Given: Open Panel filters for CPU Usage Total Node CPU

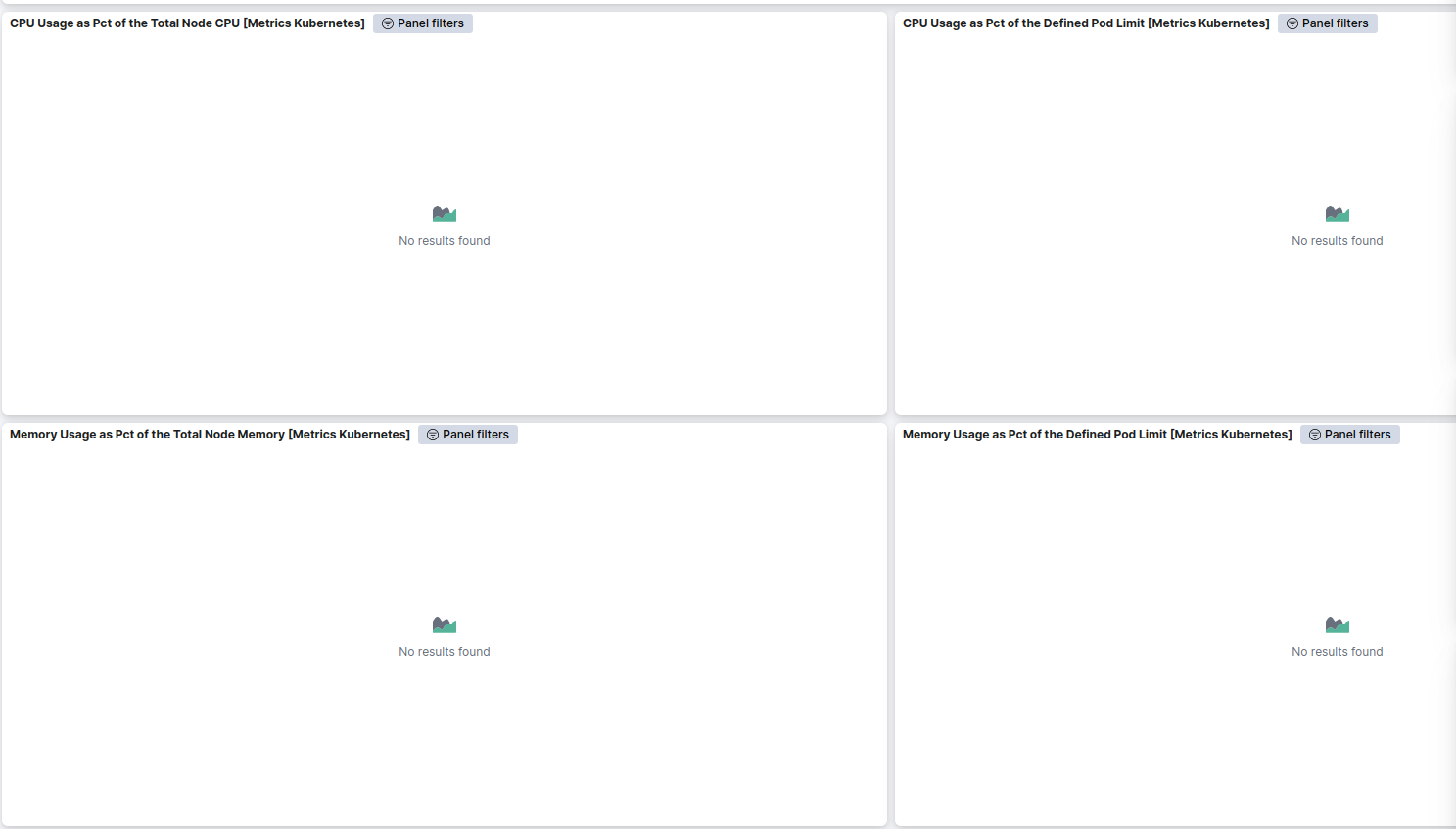Looking at the screenshot, I should 423,23.
